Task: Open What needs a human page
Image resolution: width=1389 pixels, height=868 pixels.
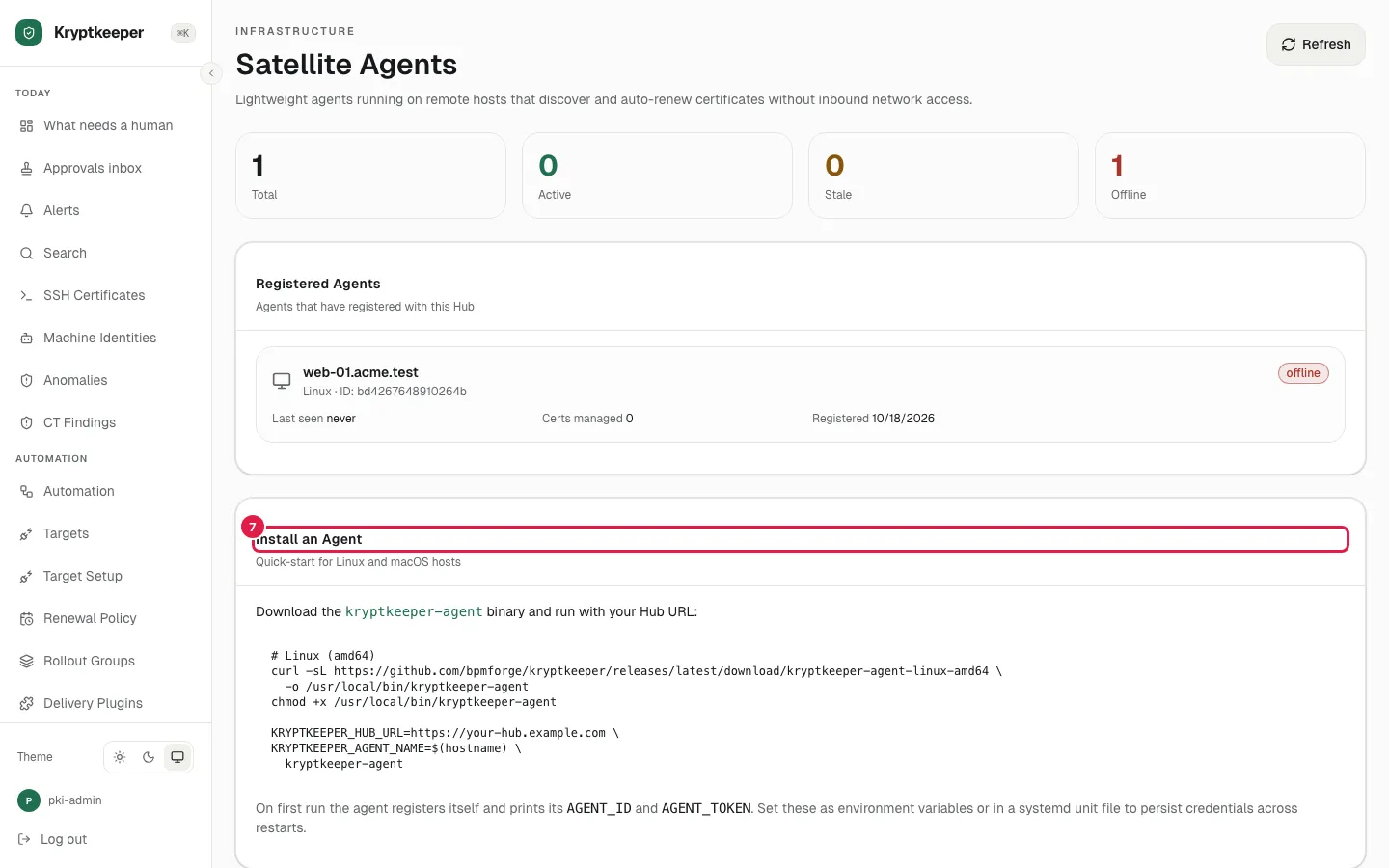Action: coord(106,125)
